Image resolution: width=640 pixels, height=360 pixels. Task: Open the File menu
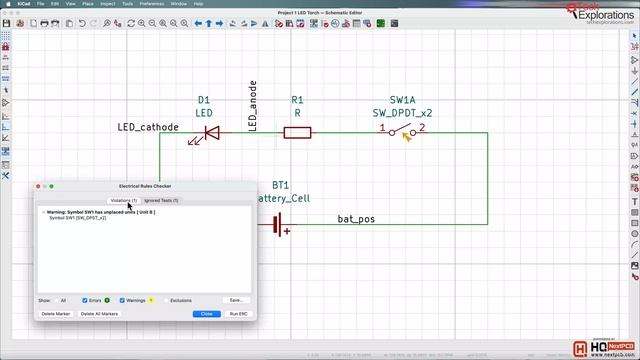point(40,4)
